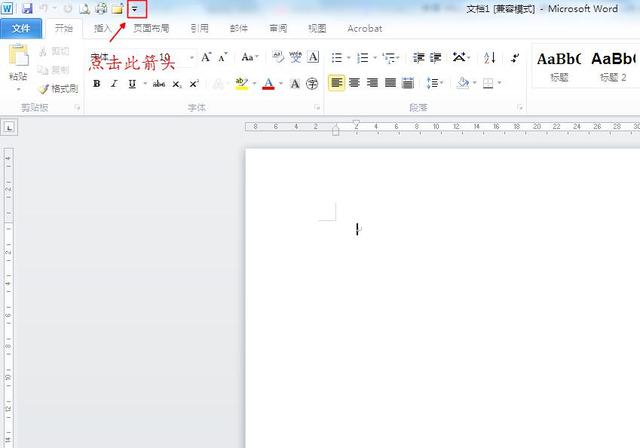
Task: Click the Print Preview icon in Quick Access Toolbar
Action: (83, 8)
